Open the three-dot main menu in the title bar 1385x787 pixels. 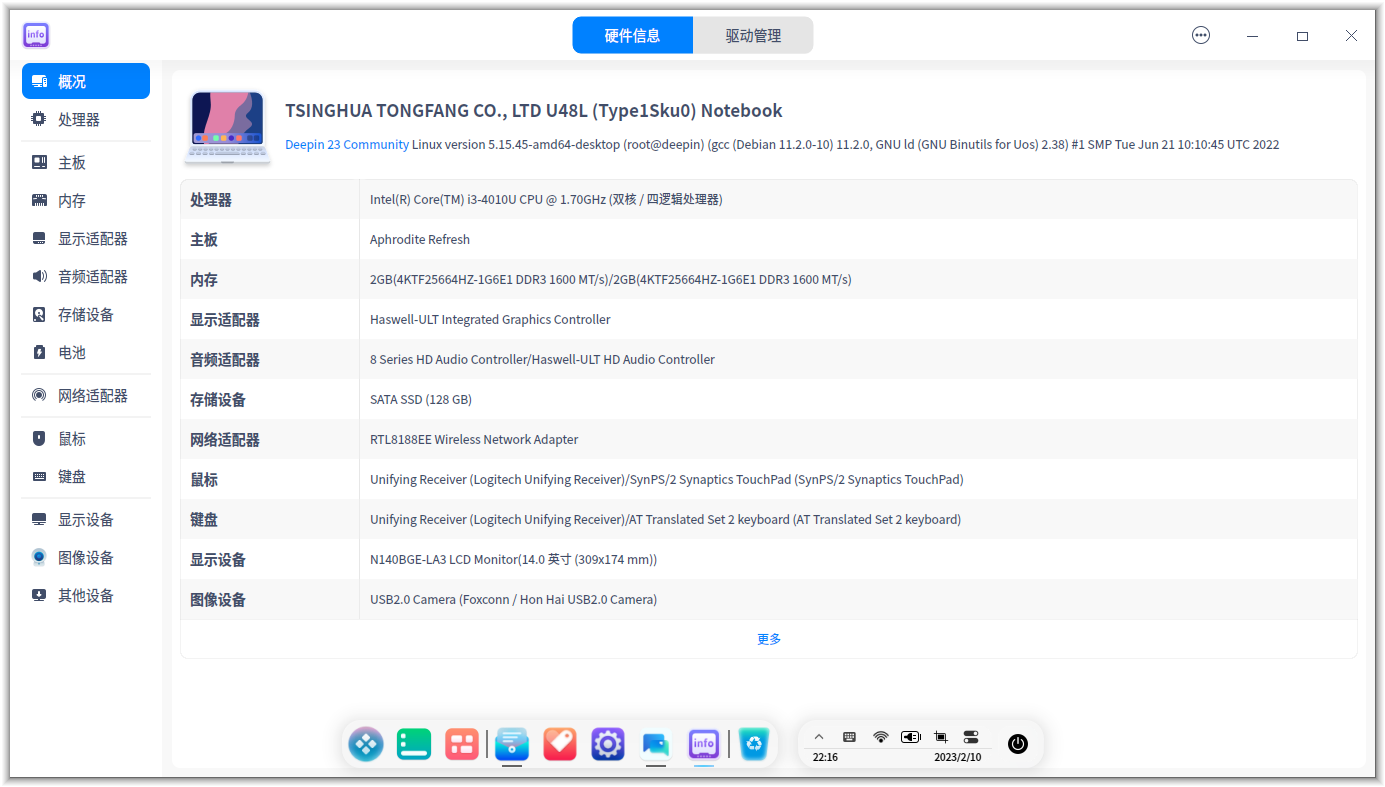[1201, 35]
